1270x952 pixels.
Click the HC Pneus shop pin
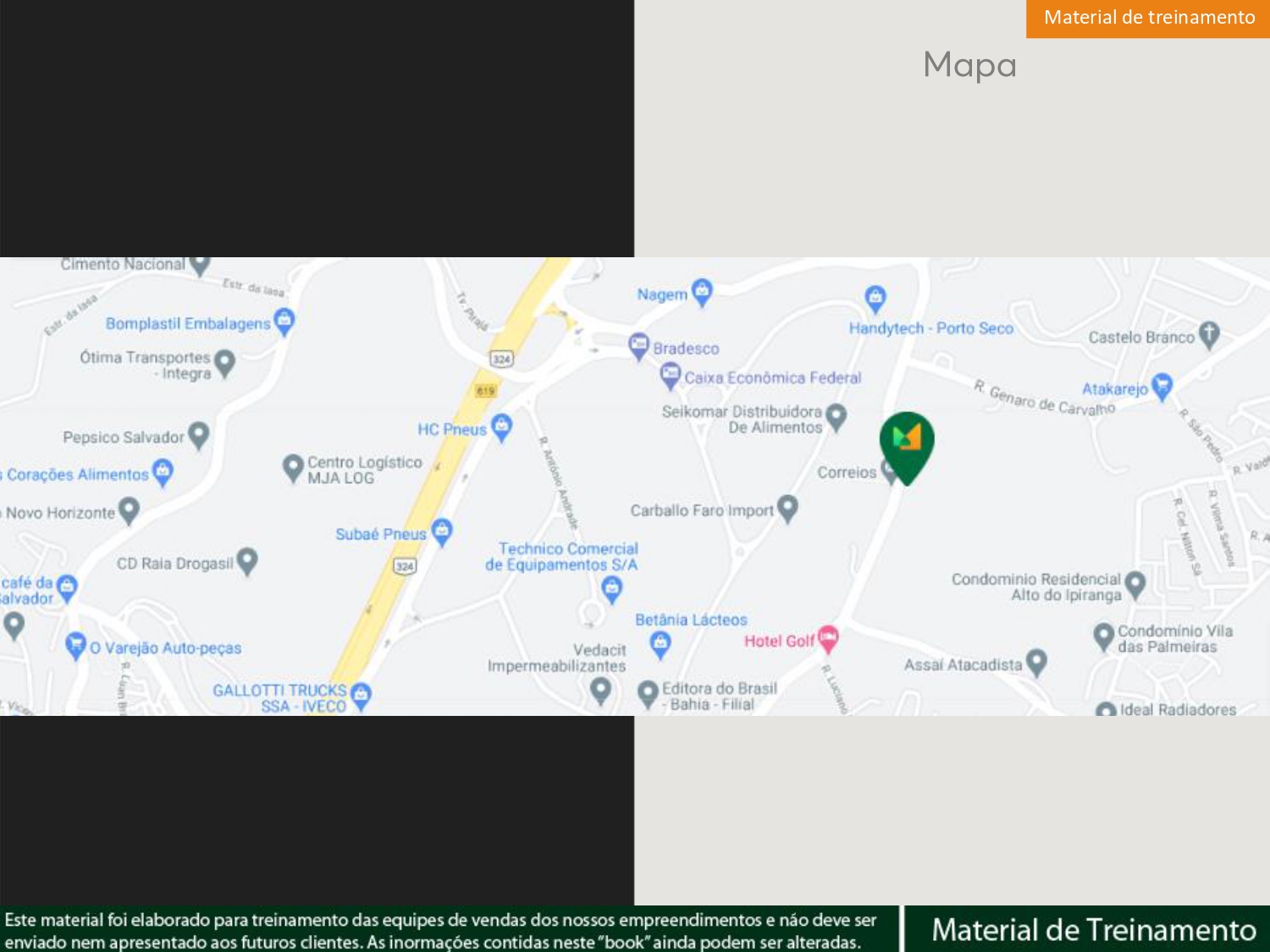(x=501, y=428)
